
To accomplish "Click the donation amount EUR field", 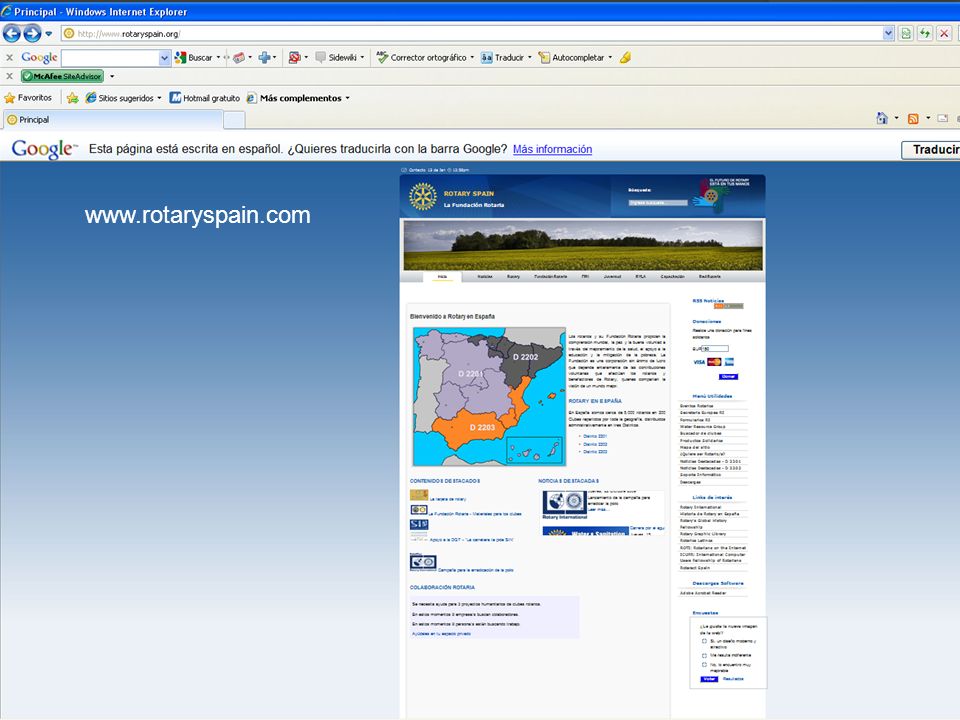I will click(x=714, y=349).
